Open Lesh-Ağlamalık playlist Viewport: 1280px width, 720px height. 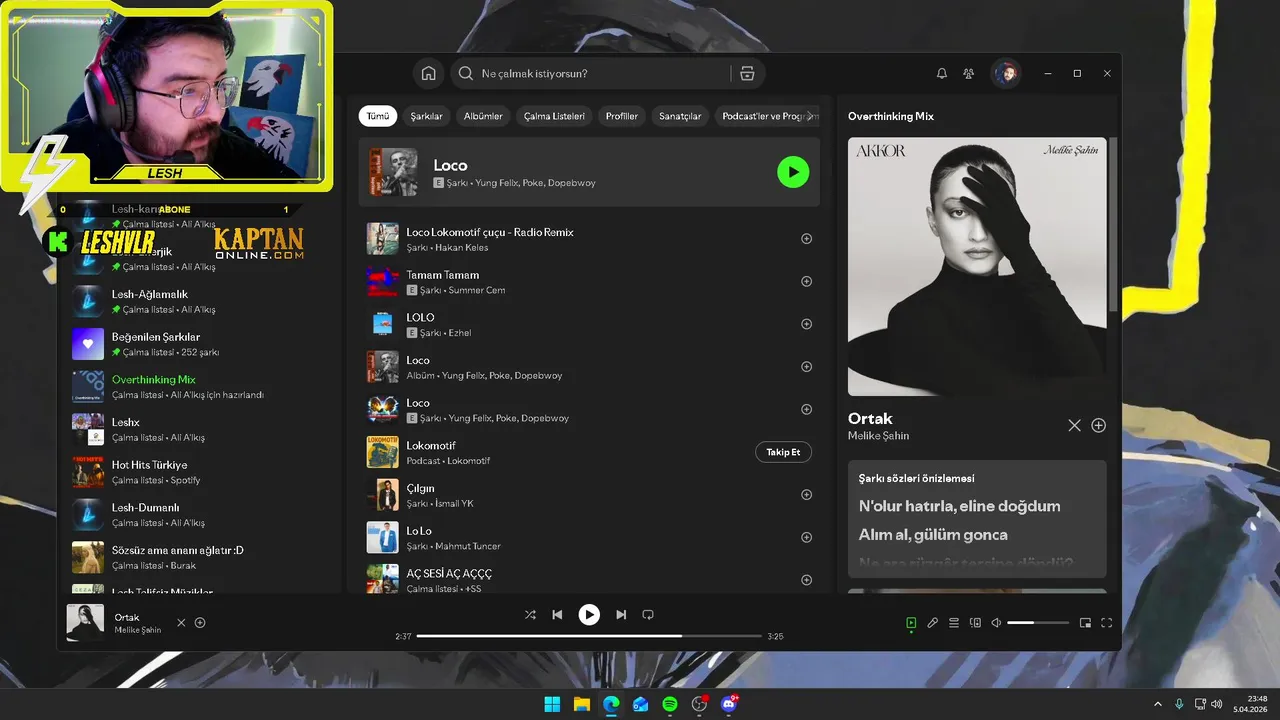[199, 301]
